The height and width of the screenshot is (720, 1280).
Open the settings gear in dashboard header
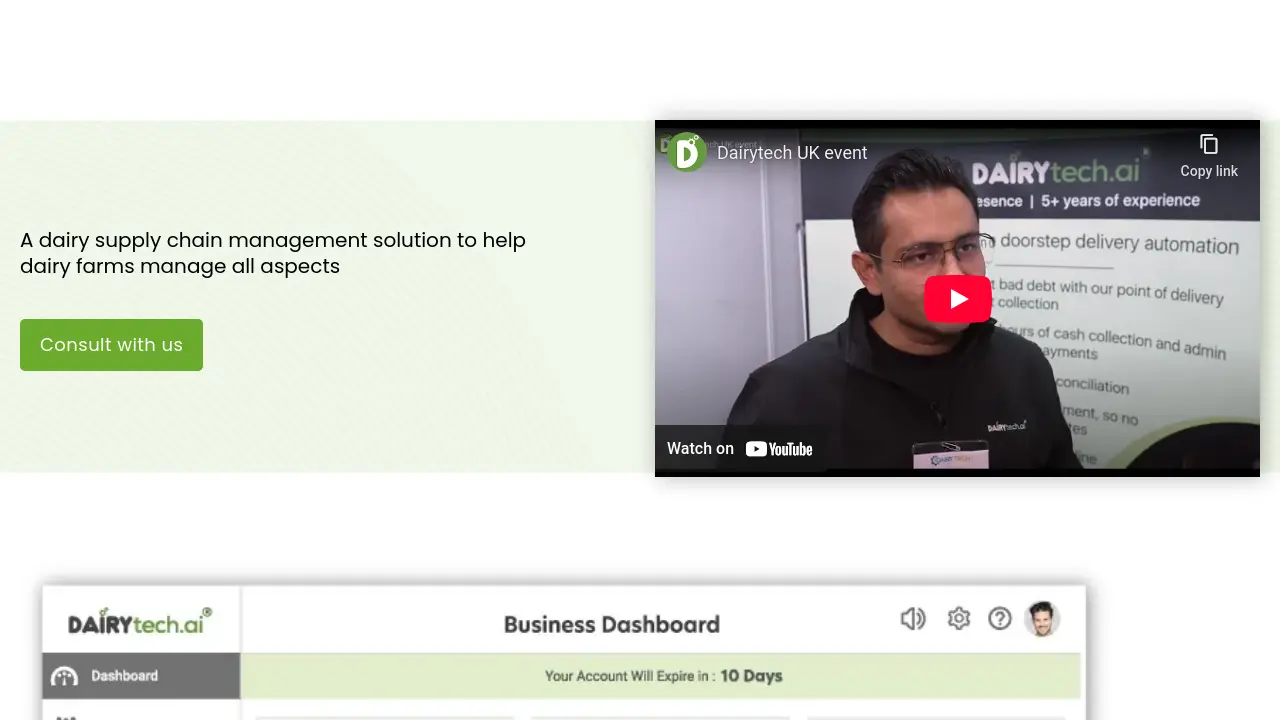pos(959,619)
